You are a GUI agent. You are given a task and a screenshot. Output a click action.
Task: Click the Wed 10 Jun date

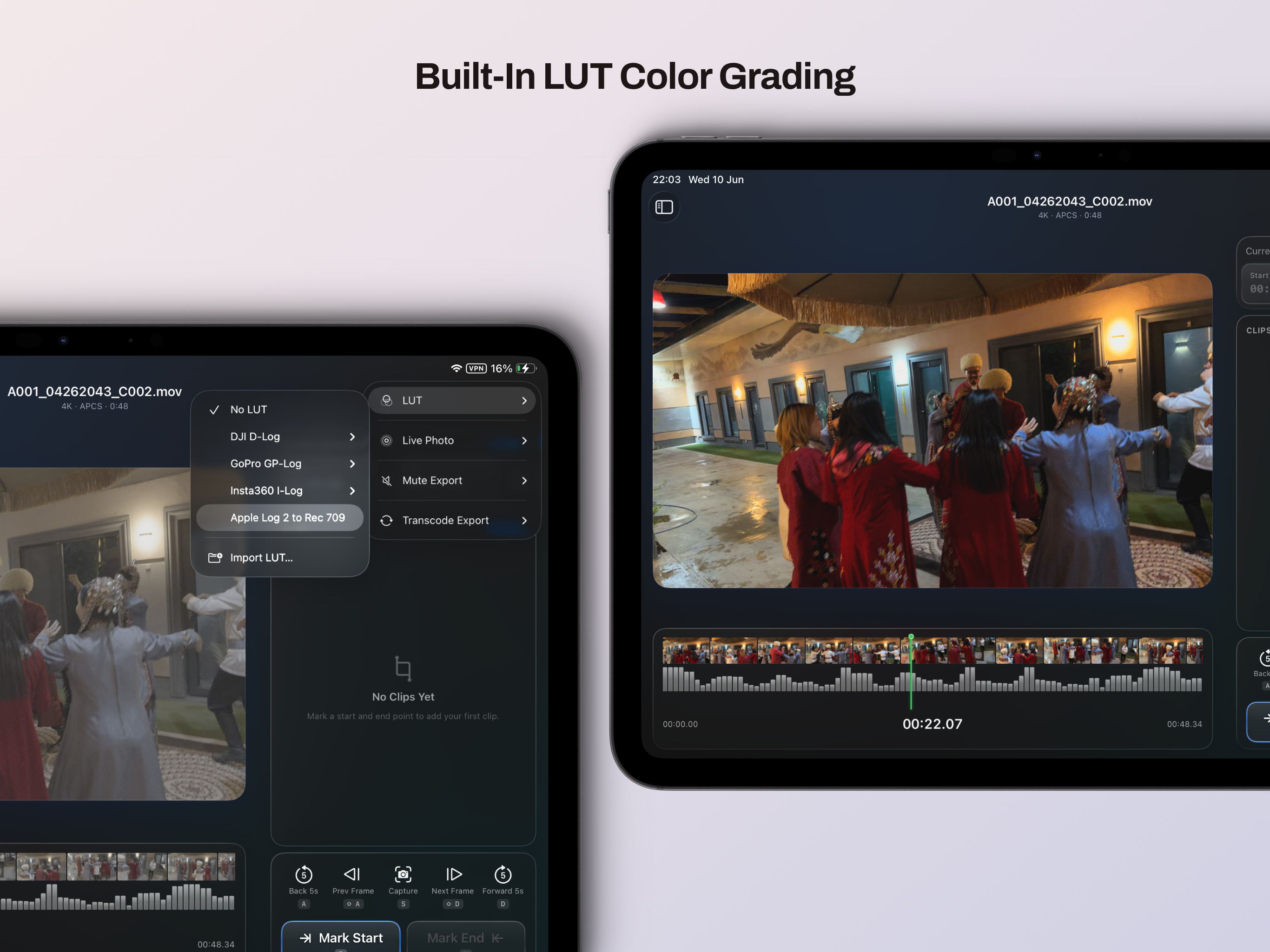716,180
